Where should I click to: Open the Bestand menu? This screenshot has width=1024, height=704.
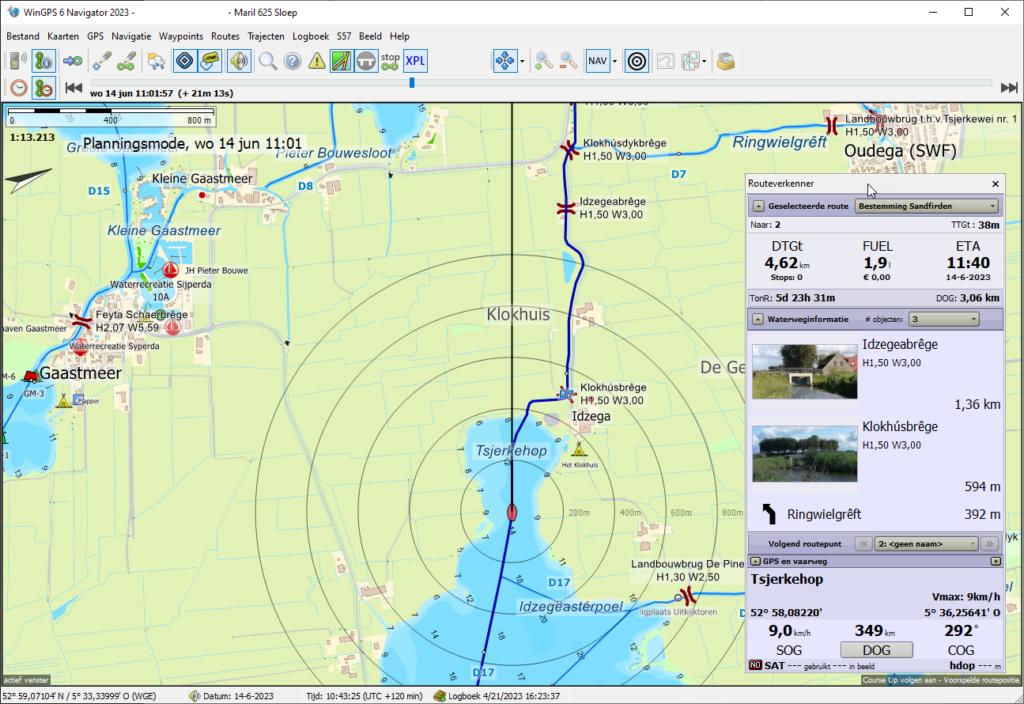[23, 36]
